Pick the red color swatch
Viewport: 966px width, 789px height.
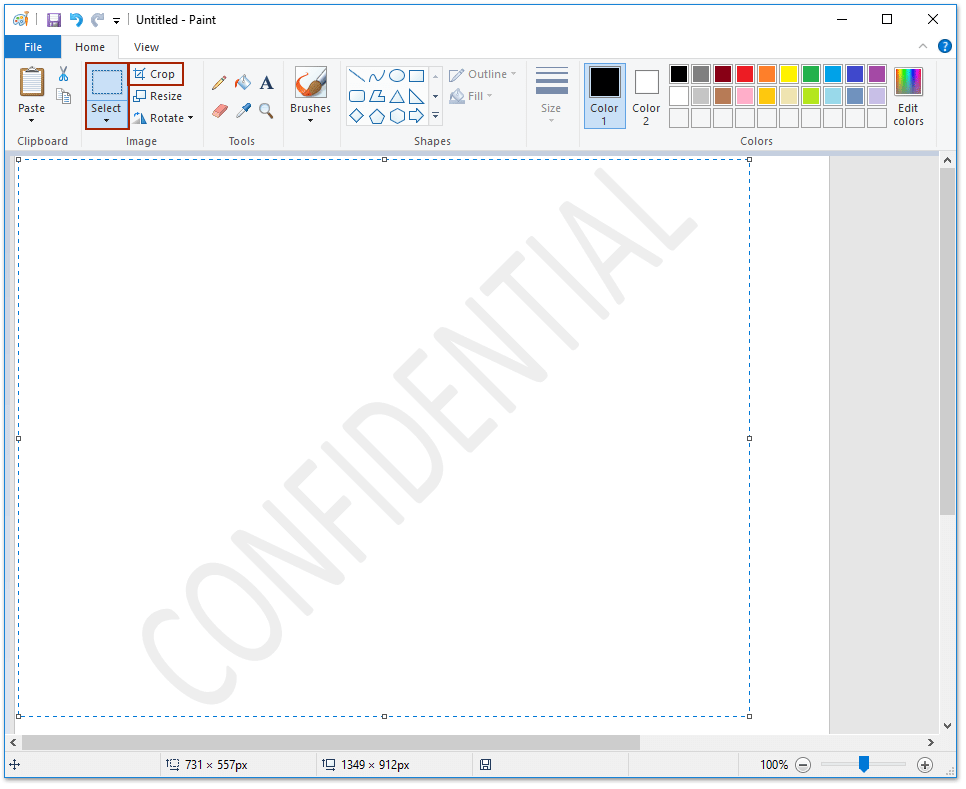[745, 74]
